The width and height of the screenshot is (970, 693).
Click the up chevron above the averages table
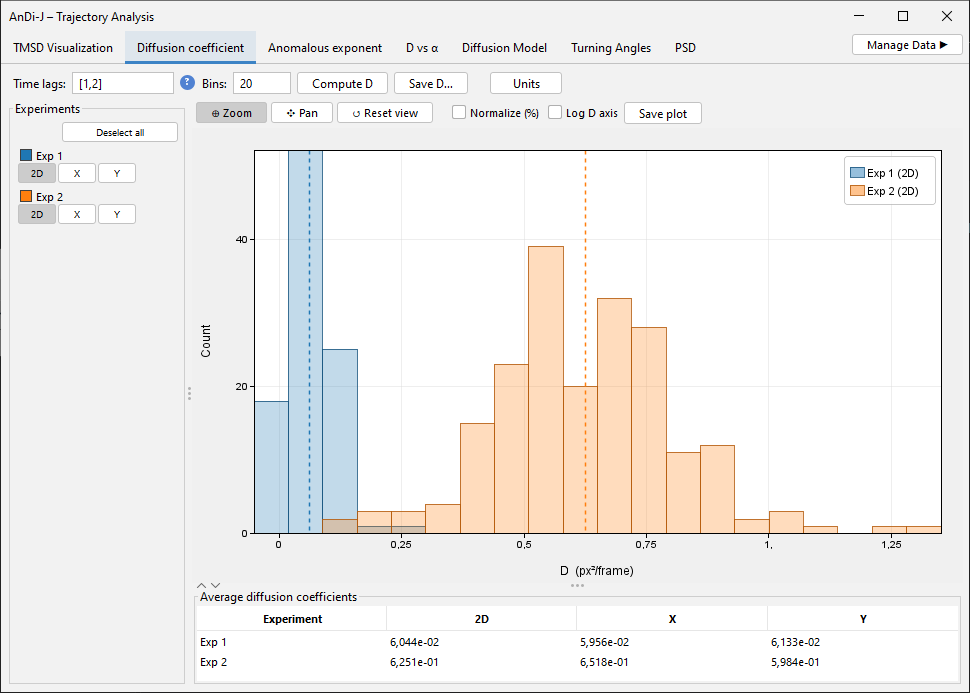(x=202, y=585)
